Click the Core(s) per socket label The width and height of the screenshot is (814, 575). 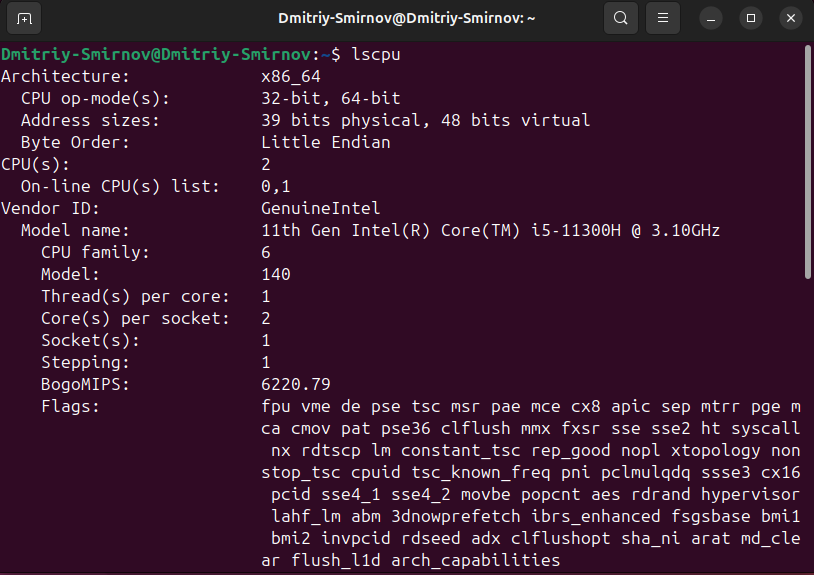pos(135,318)
